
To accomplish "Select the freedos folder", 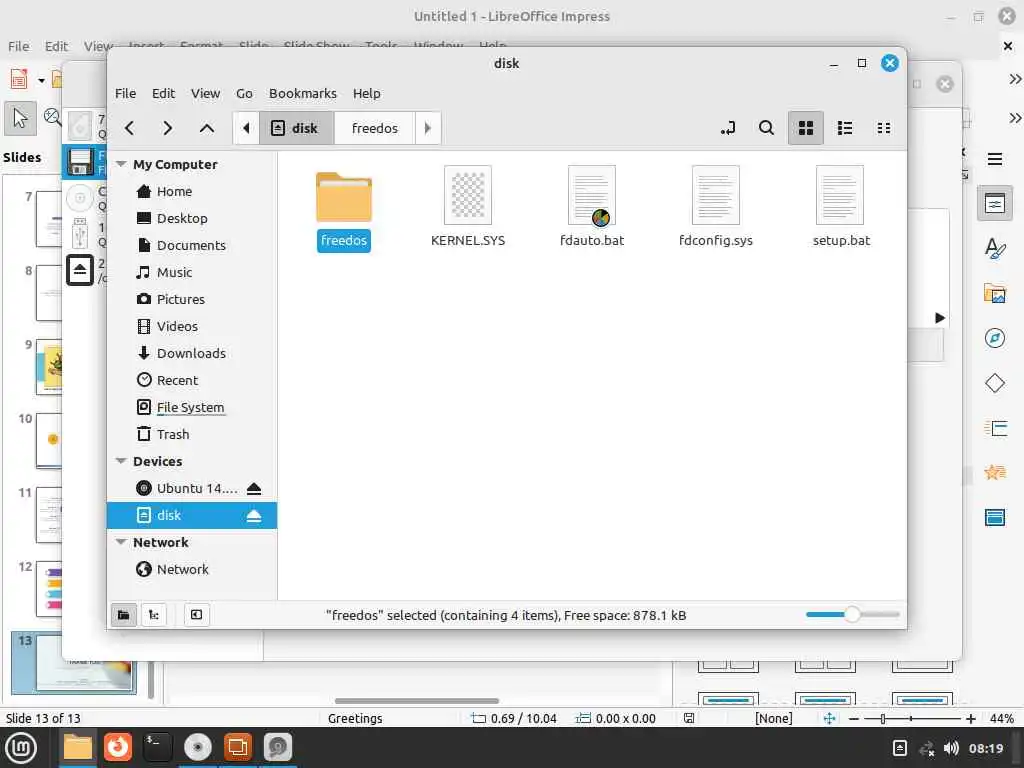I will (344, 210).
